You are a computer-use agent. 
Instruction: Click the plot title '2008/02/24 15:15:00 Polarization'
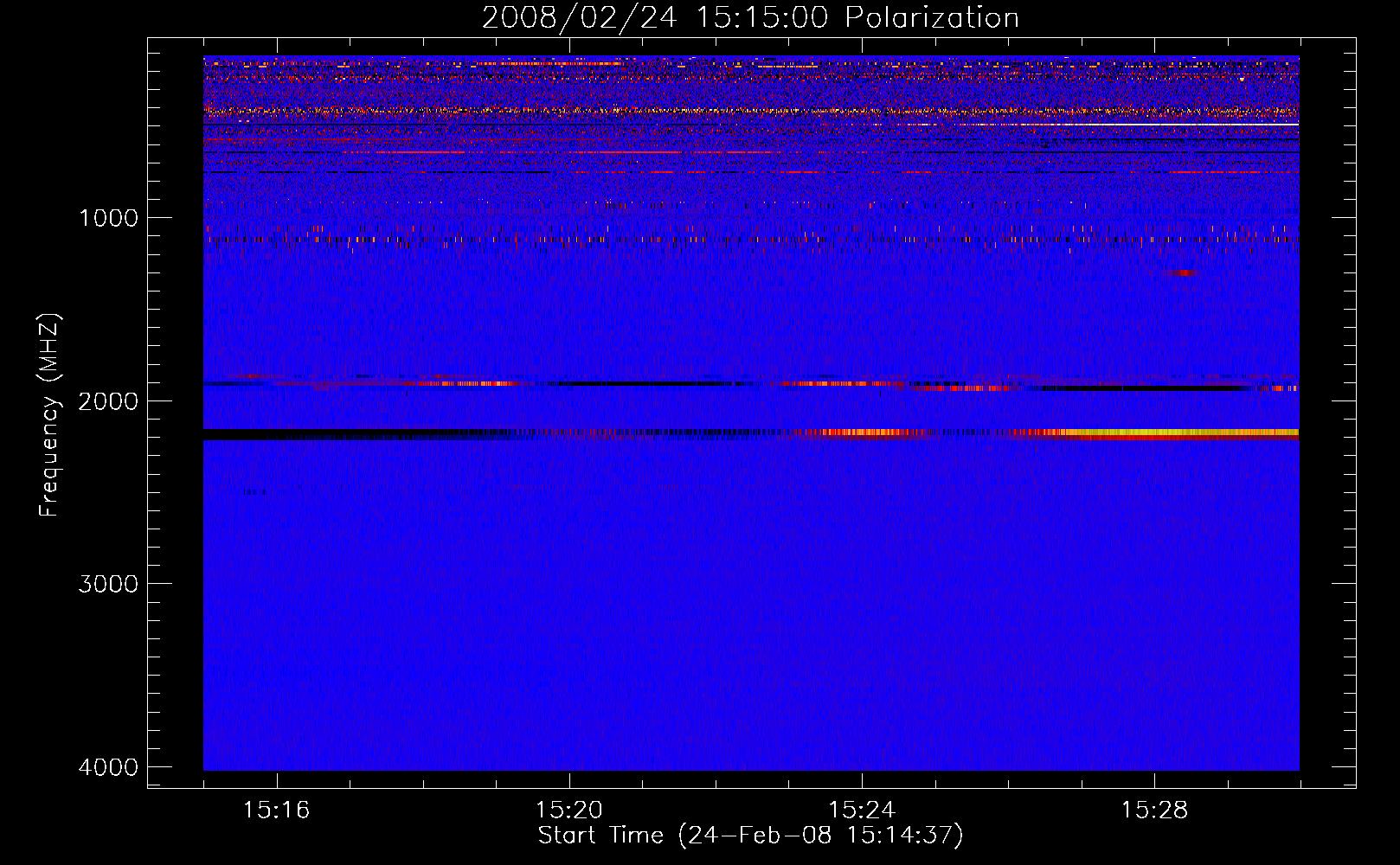point(750,17)
